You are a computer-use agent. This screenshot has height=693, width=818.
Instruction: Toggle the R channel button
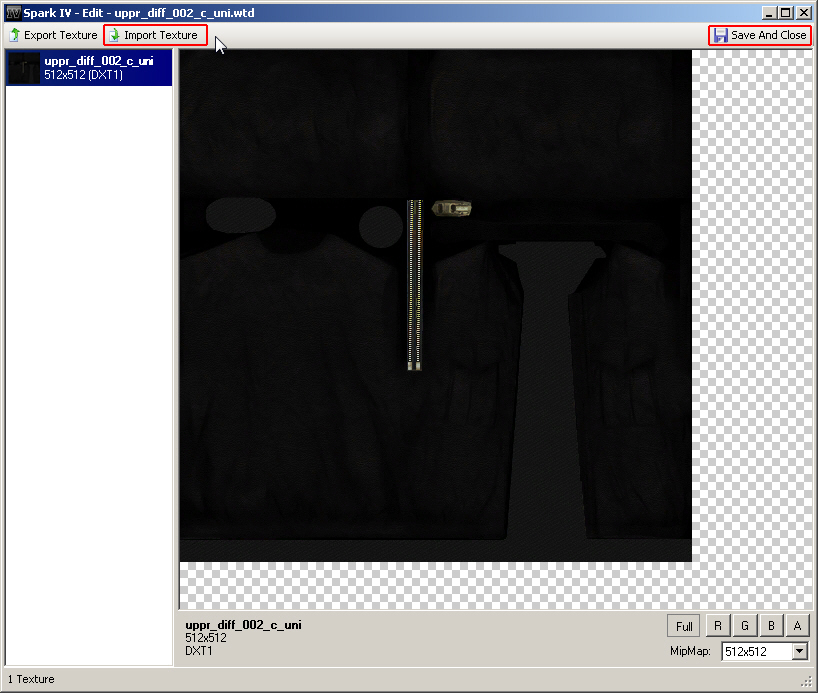click(718, 626)
